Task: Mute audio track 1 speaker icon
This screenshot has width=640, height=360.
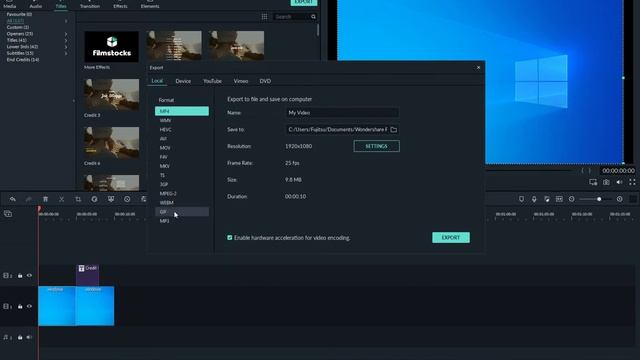Action: click(29, 337)
